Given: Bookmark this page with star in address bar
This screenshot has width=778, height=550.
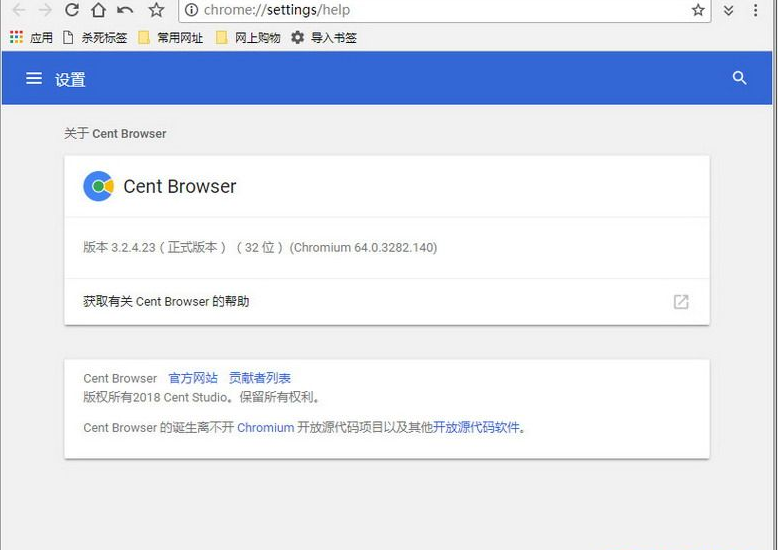Looking at the screenshot, I should [x=698, y=9].
